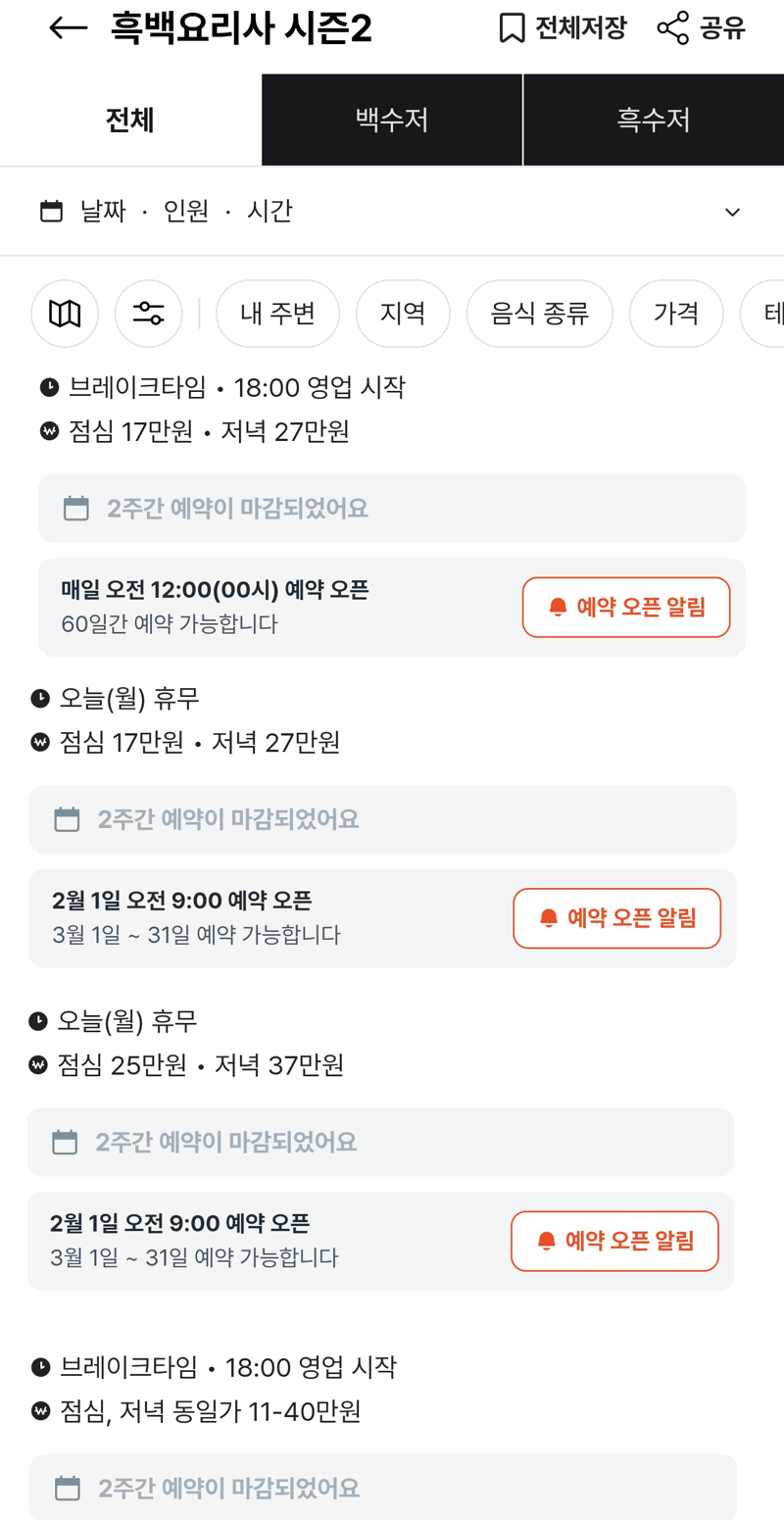Tap 2주간 예약이 마감되었어요 bar at the bottom
This screenshot has height=1520, width=784.
pos(382,1488)
